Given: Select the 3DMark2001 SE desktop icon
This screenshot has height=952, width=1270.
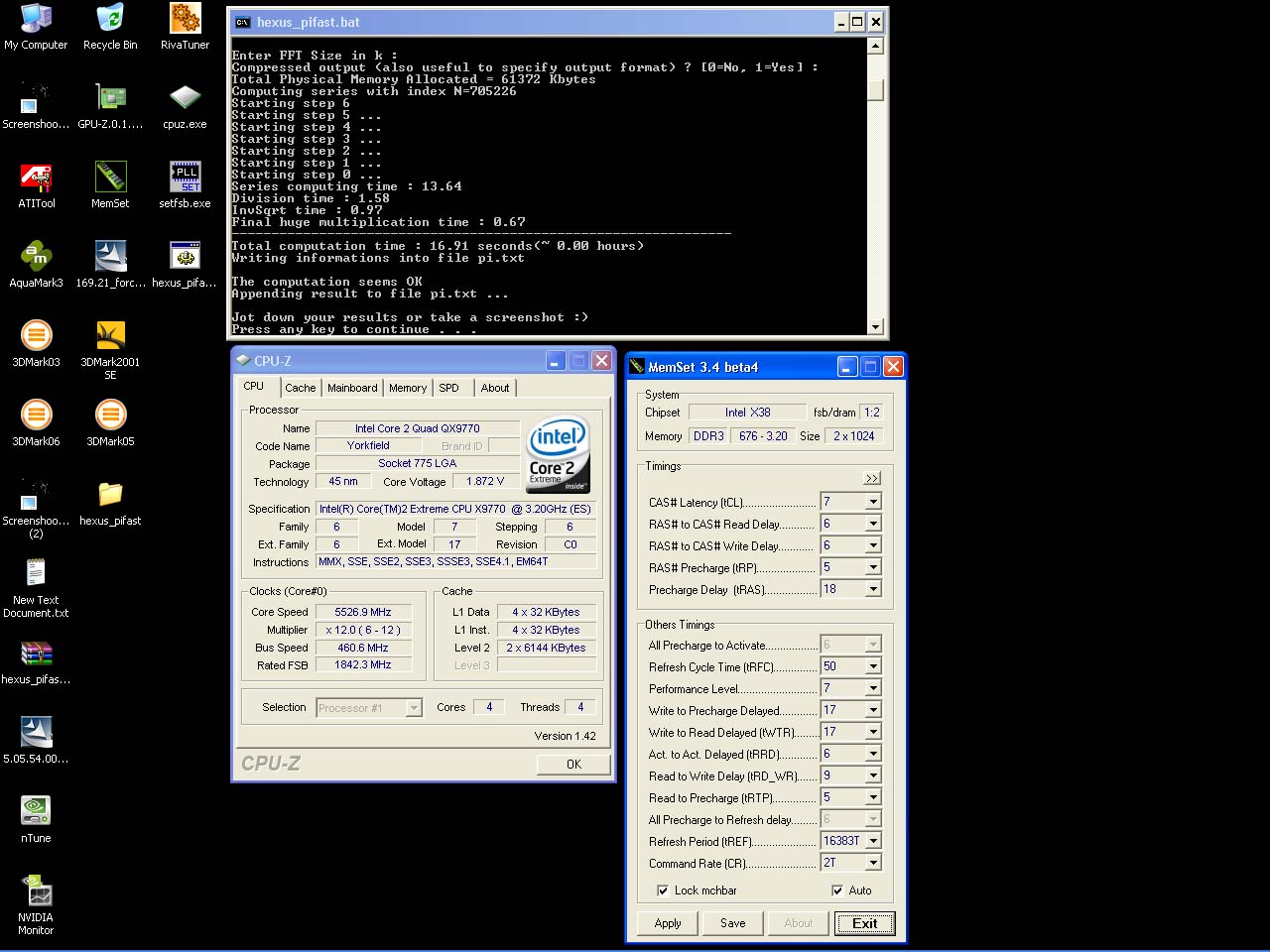Looking at the screenshot, I should [110, 350].
